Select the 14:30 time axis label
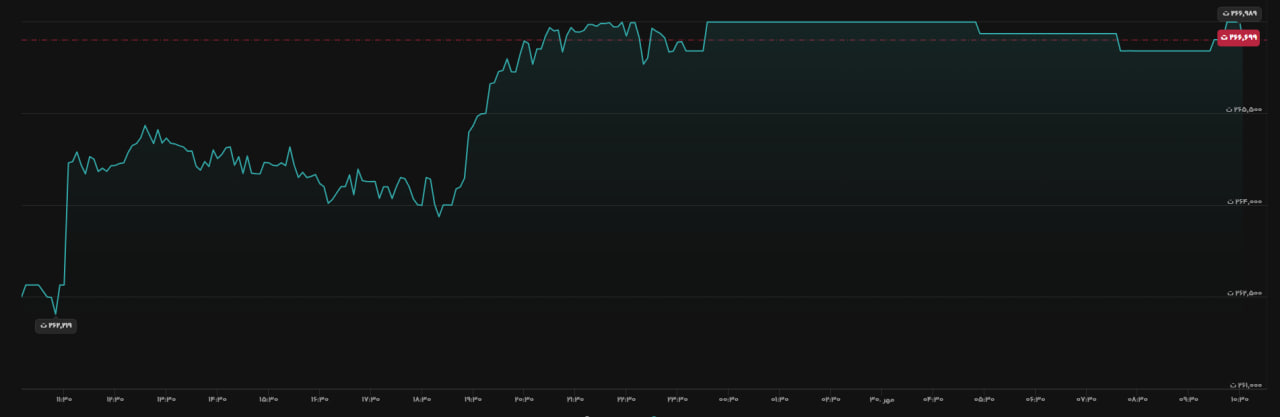1280x417 pixels. [216, 399]
